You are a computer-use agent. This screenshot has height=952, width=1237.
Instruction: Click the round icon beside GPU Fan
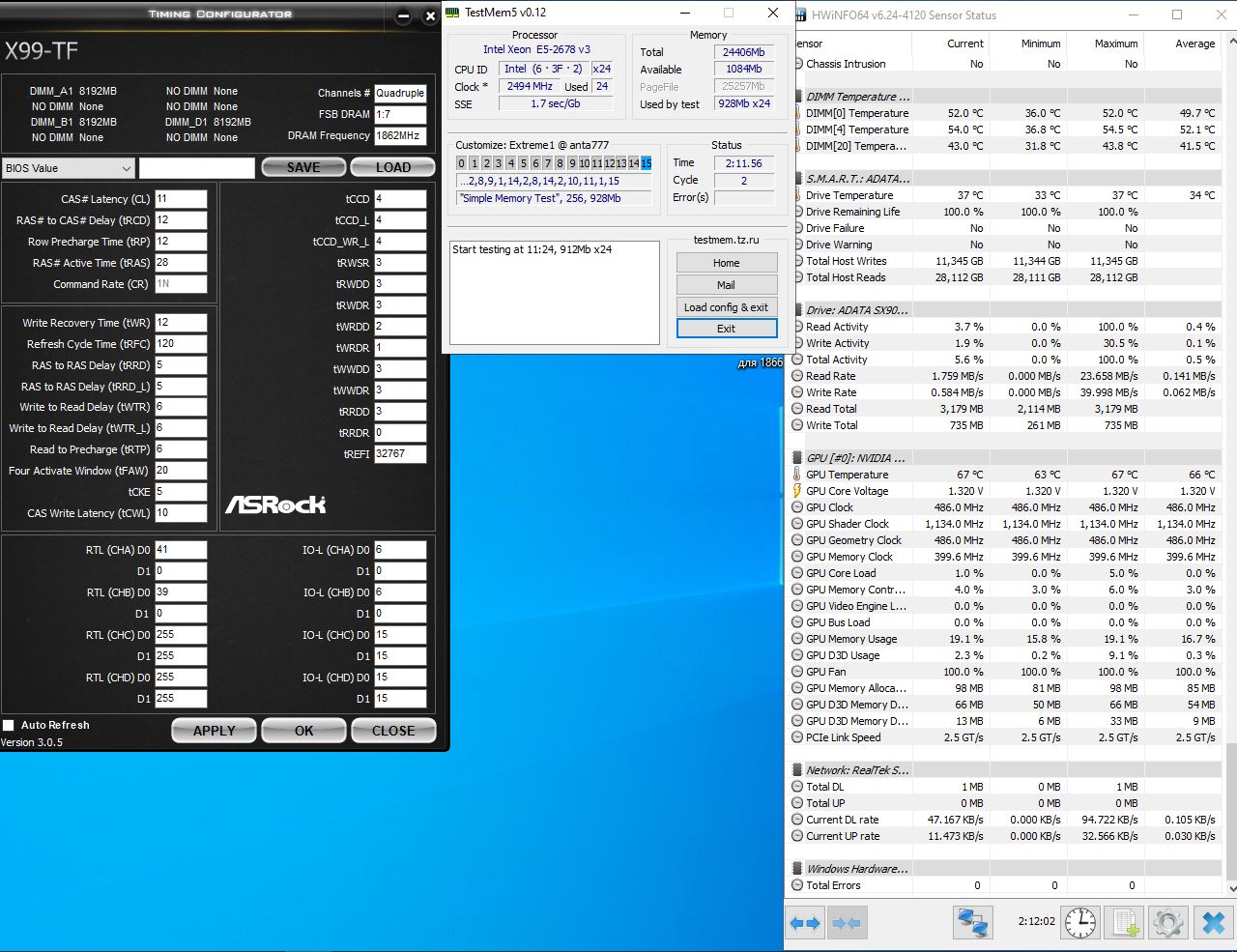(797, 672)
